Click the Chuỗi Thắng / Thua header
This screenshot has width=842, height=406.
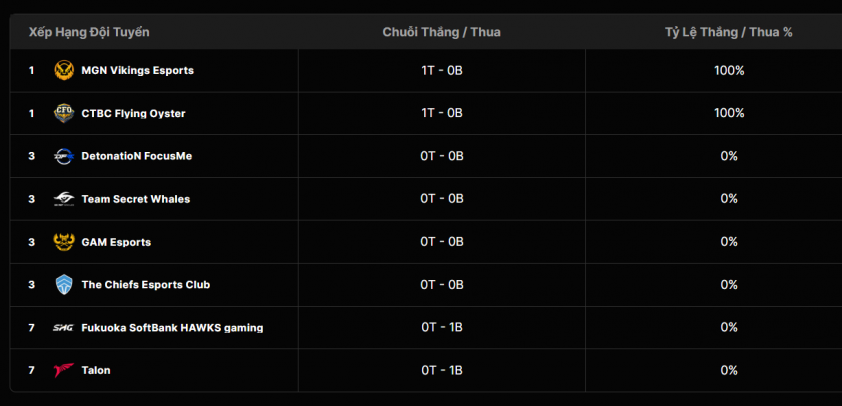pyautogui.click(x=441, y=32)
